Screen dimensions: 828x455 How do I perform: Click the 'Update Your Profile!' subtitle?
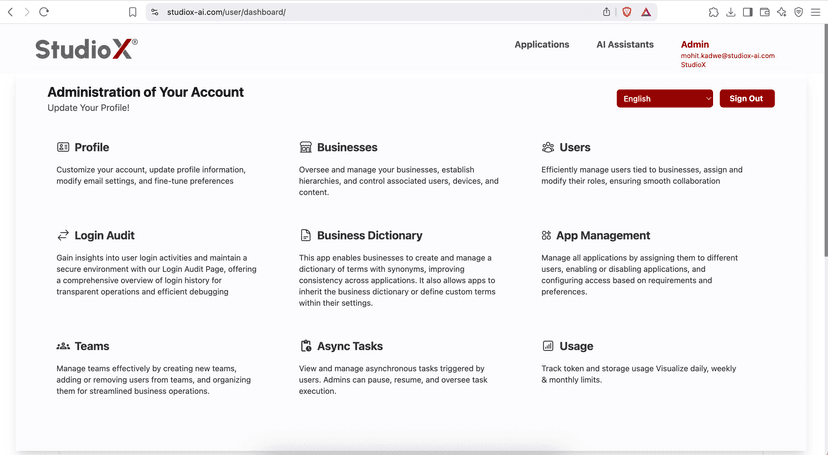[x=88, y=108]
